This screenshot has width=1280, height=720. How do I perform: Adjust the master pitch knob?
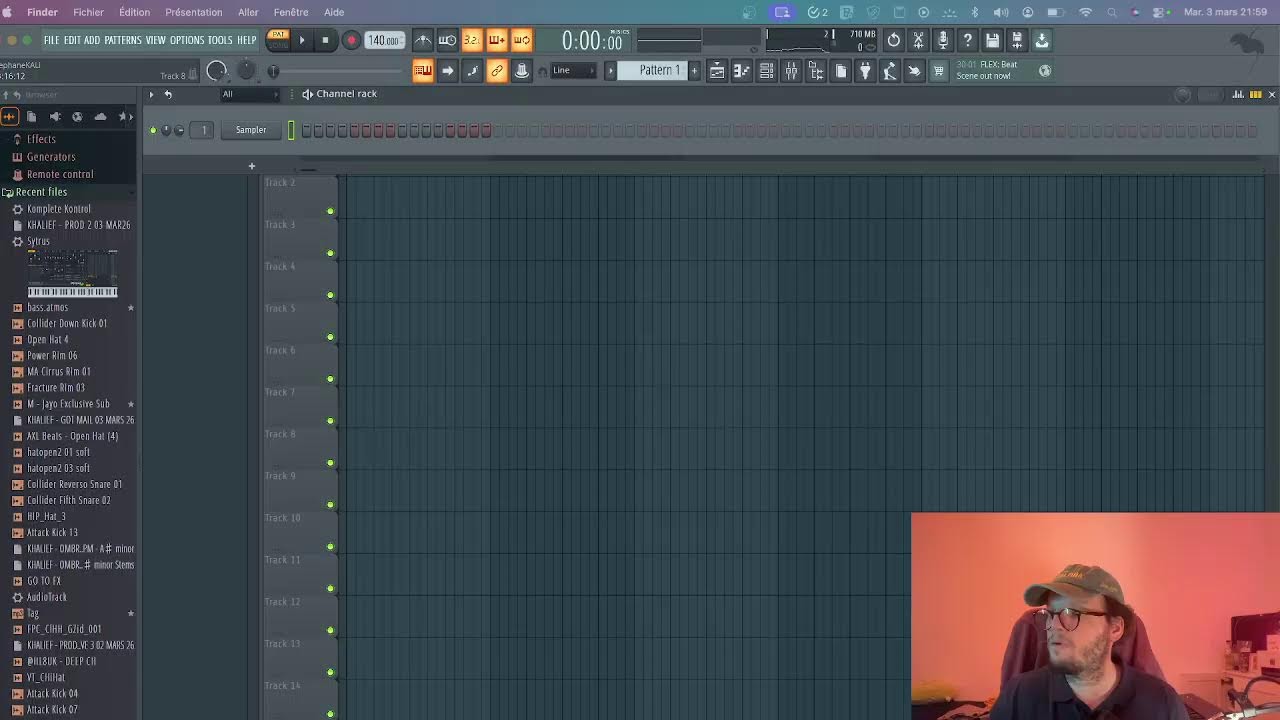tap(246, 71)
